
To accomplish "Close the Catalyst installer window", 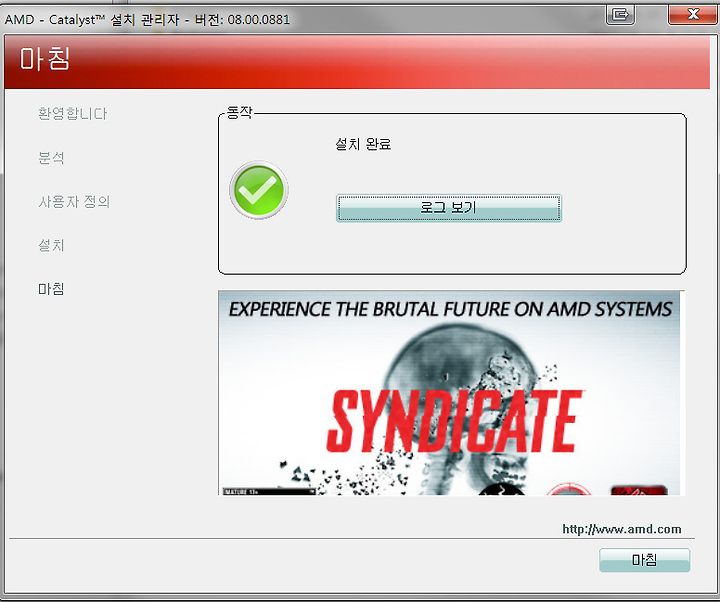I will click(x=693, y=14).
